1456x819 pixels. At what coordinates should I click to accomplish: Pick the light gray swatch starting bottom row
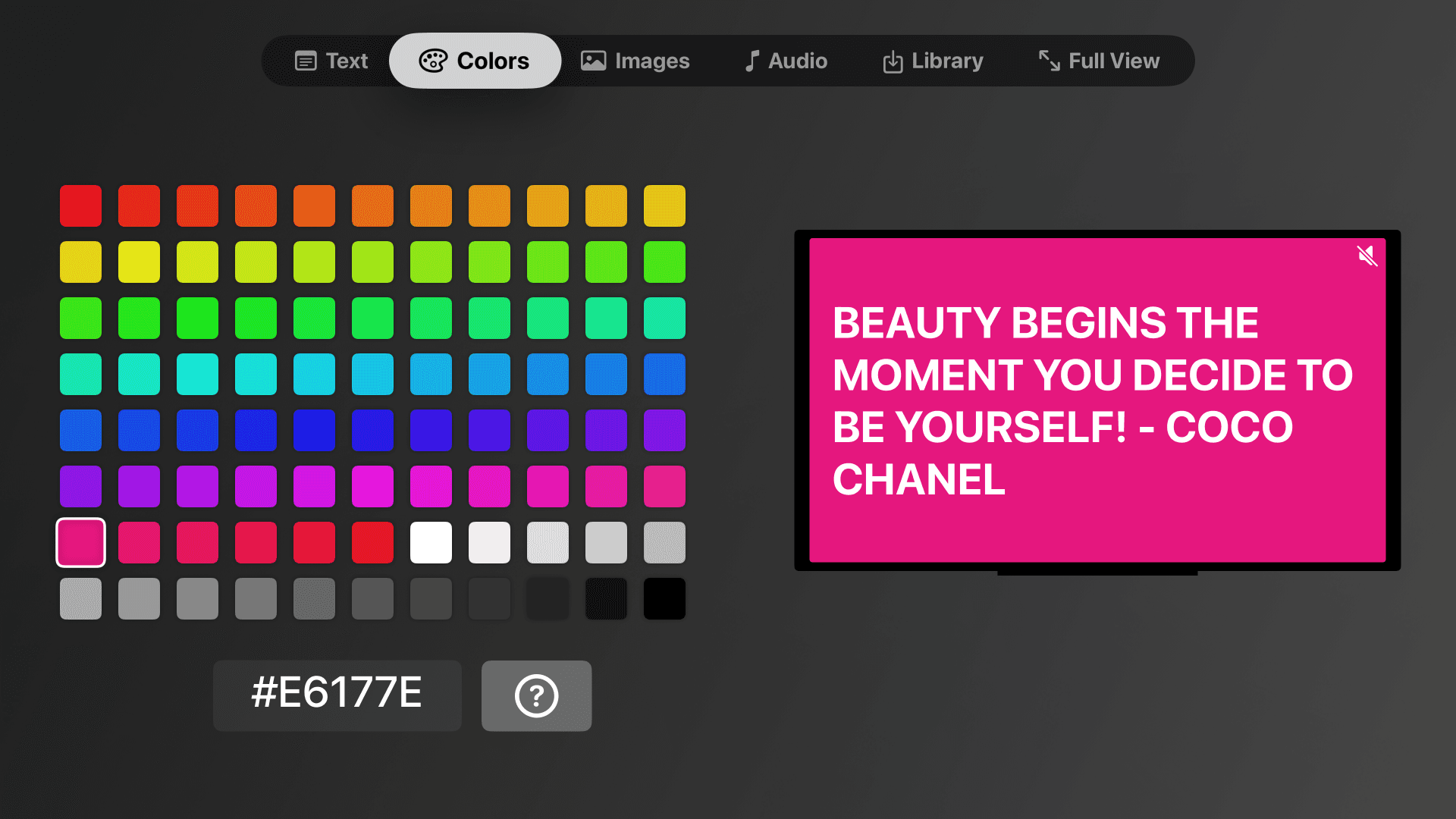(x=80, y=598)
